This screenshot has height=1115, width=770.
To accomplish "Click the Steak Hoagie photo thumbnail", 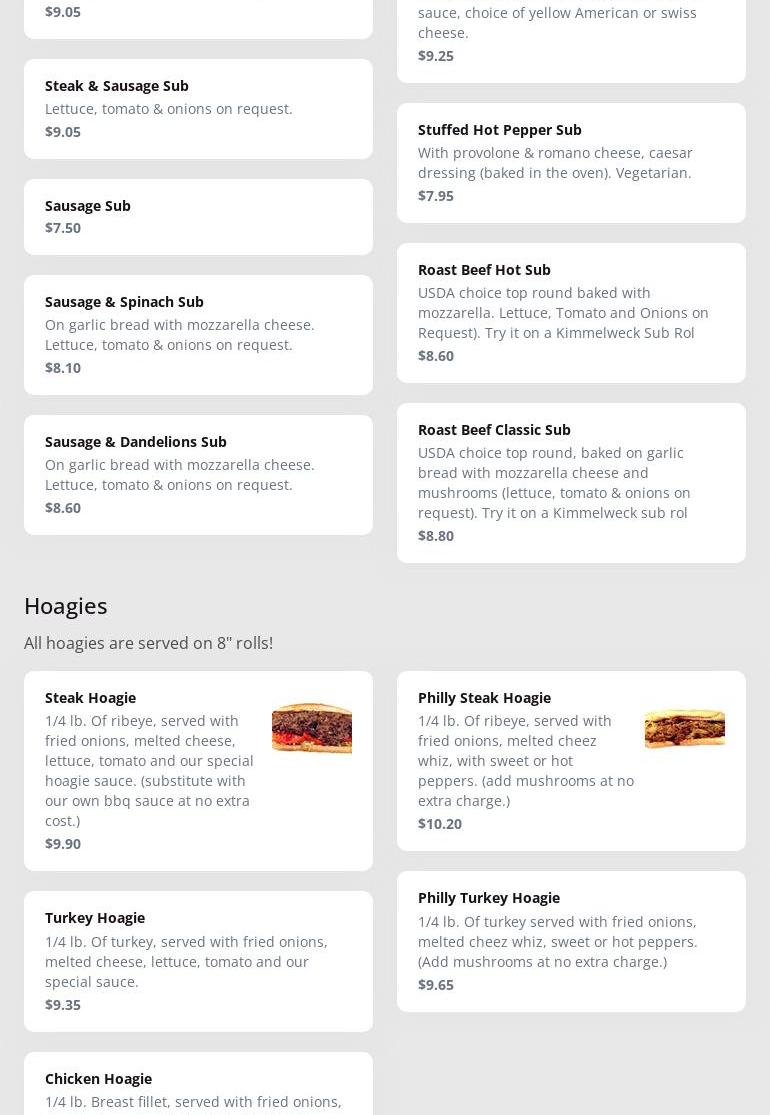I will (x=311, y=727).
